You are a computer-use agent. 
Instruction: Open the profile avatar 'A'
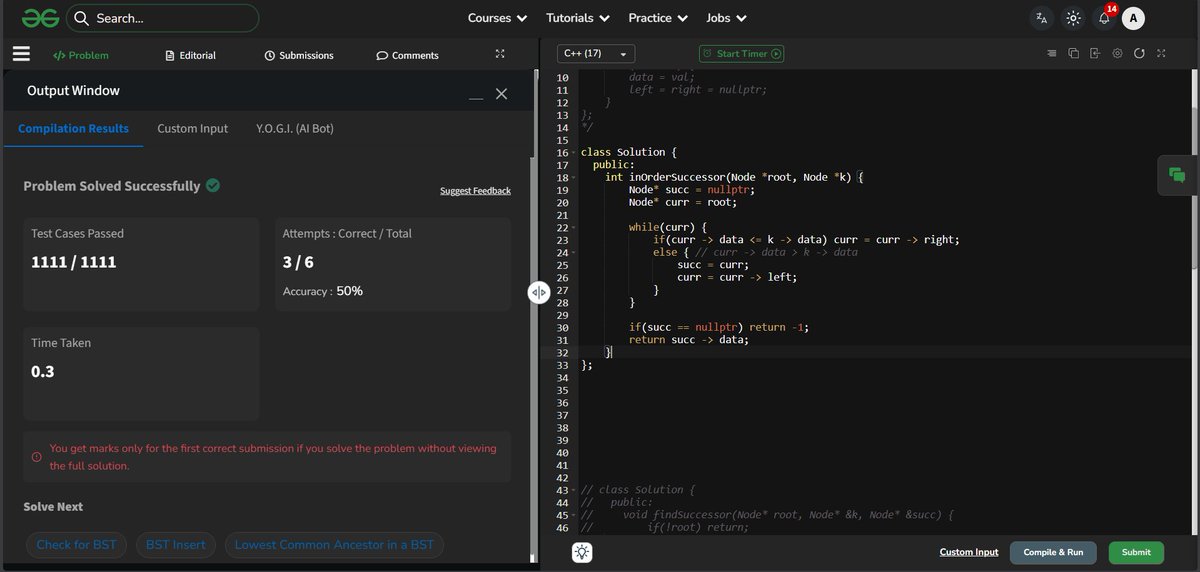pos(1133,18)
